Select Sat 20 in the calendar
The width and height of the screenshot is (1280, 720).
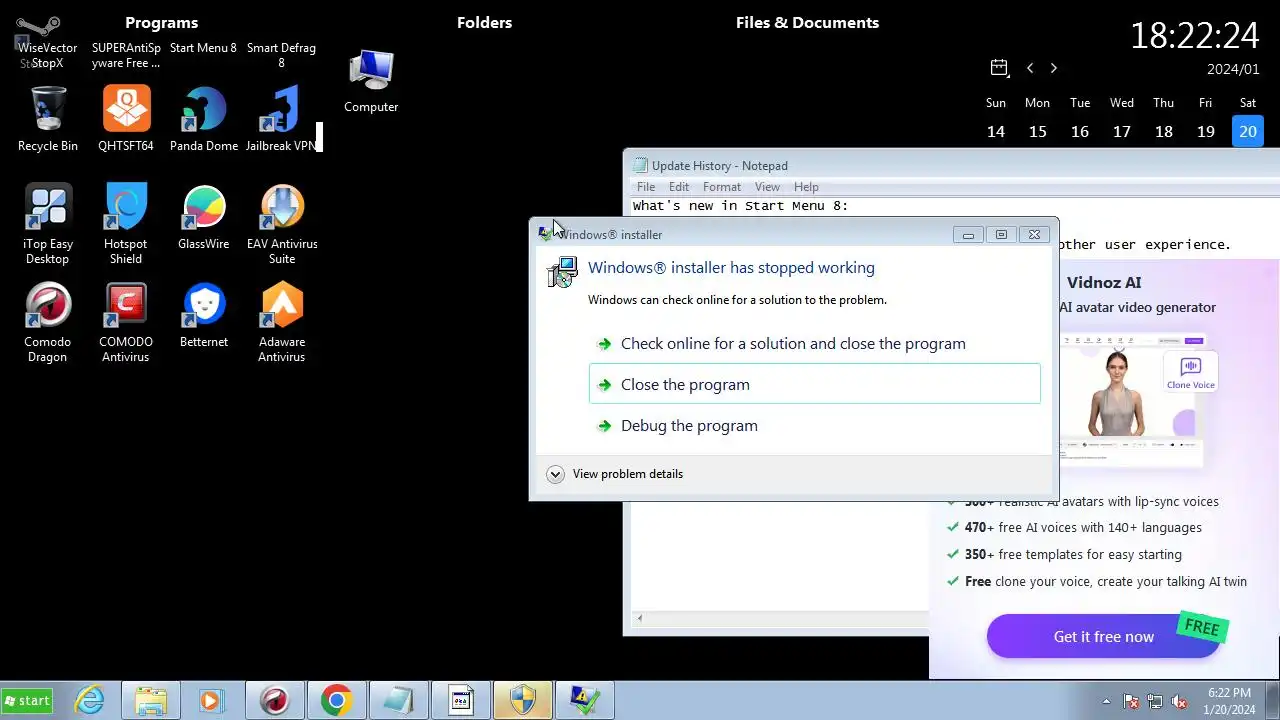click(x=1248, y=131)
